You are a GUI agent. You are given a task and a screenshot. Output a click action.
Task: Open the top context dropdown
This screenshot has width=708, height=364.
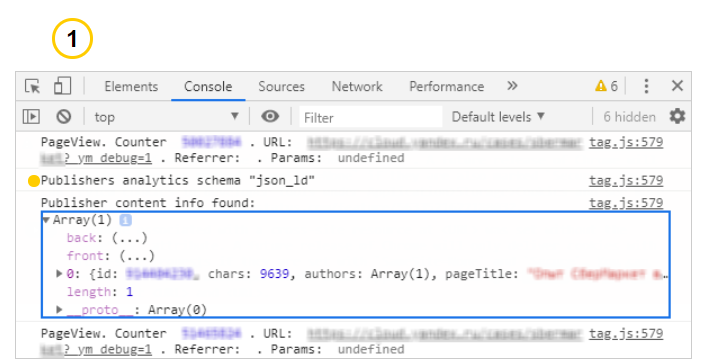pos(166,117)
